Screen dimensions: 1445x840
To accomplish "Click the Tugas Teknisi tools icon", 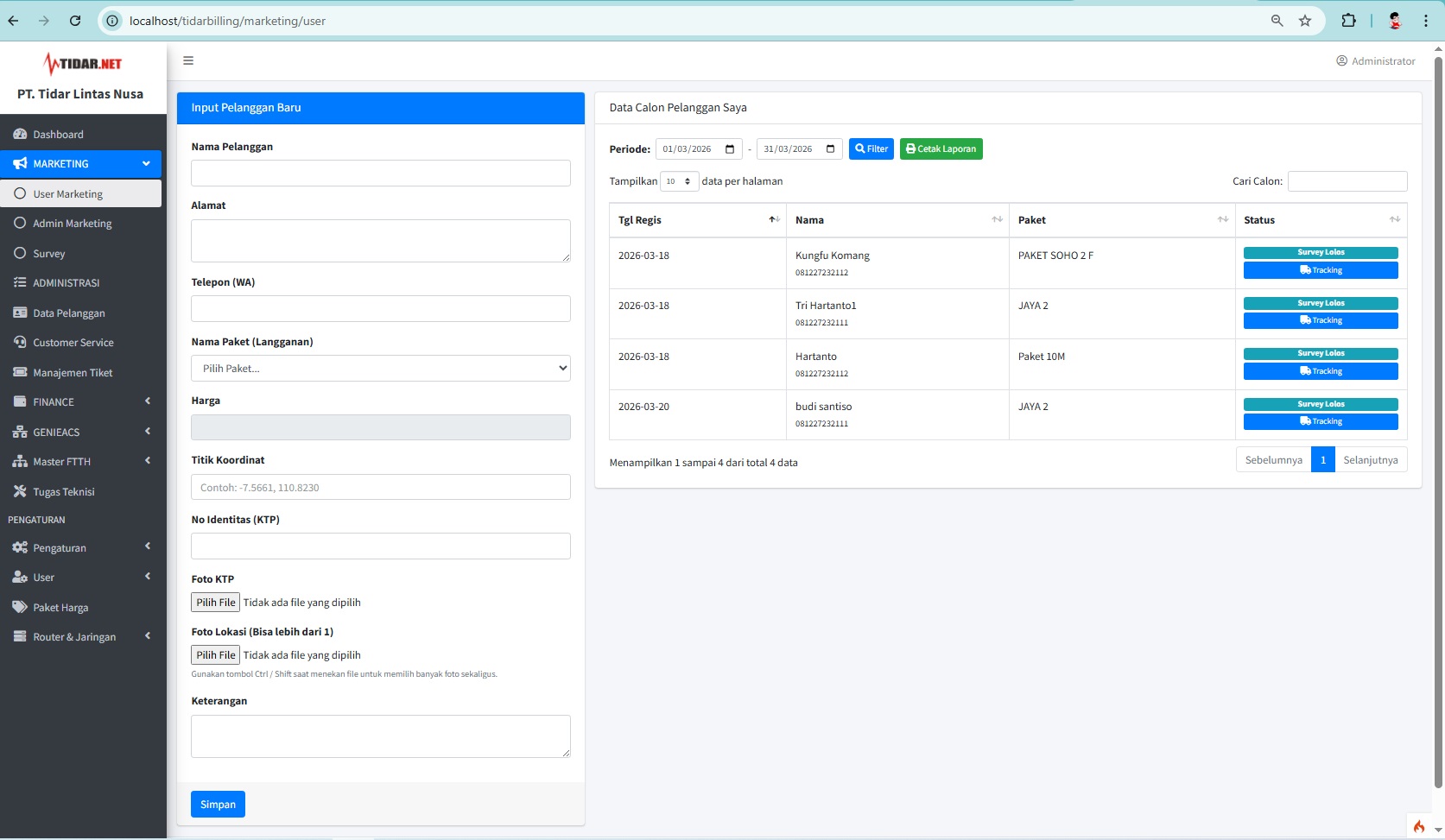I will click(20, 491).
